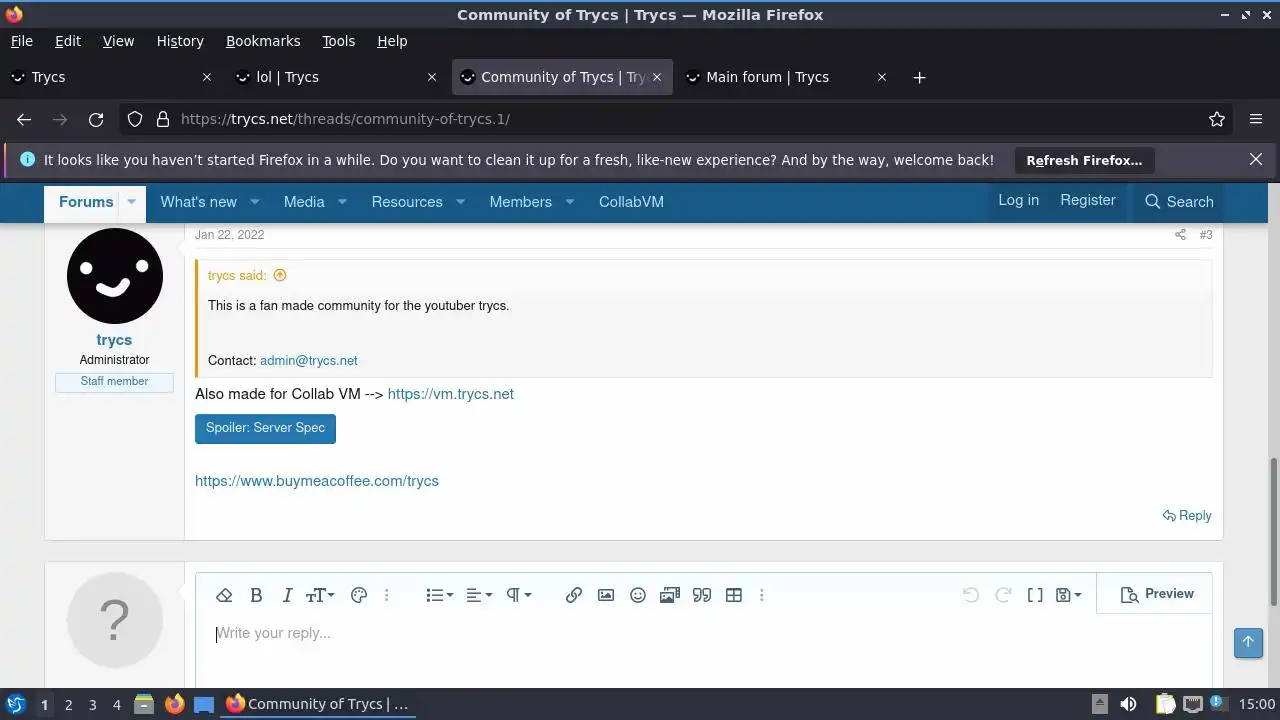The height and width of the screenshot is (720, 1280).
Task: Expand the What's new dropdown arrow
Action: tap(254, 202)
